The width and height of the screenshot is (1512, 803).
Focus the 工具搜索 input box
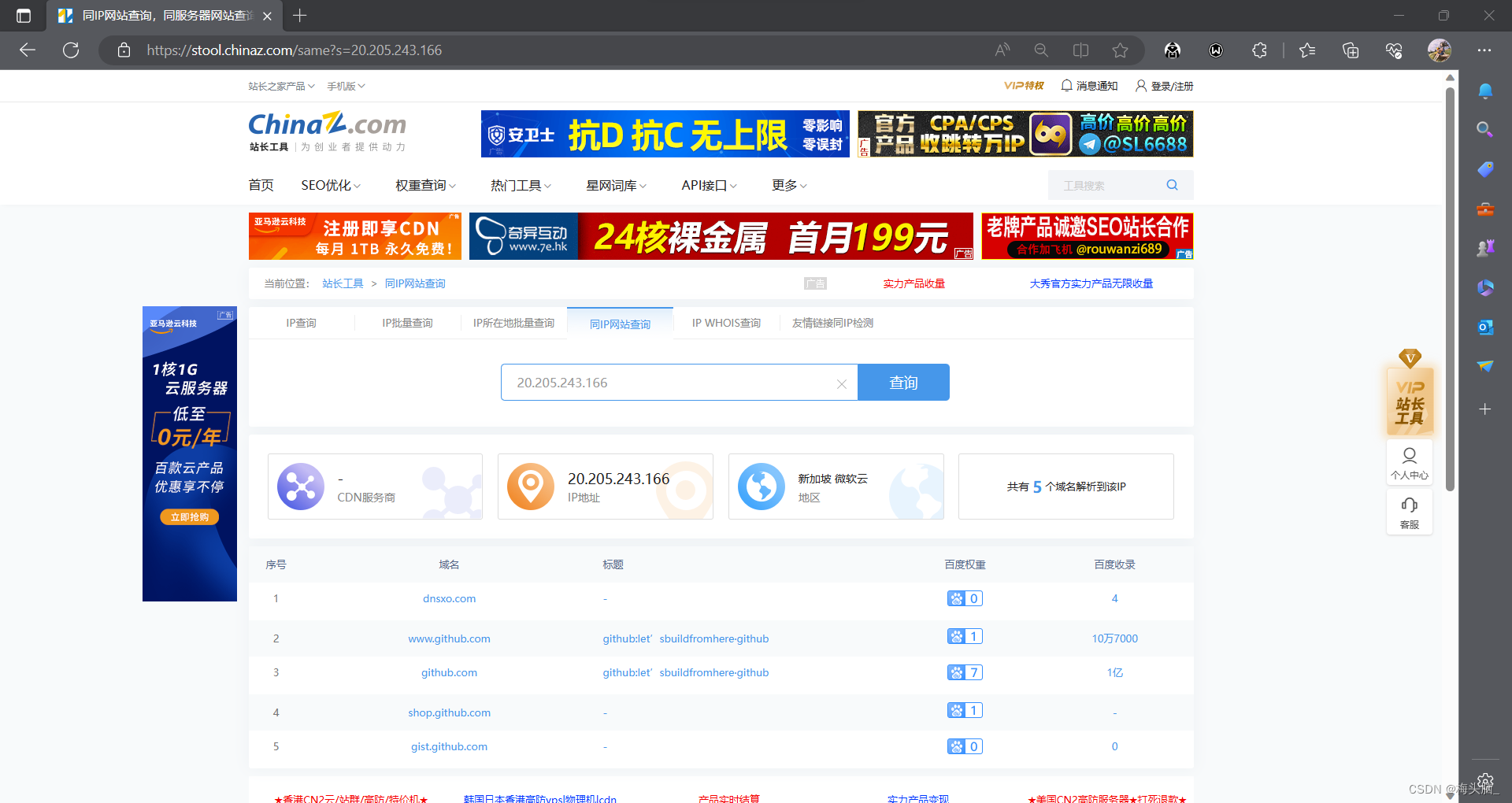click(x=1106, y=186)
